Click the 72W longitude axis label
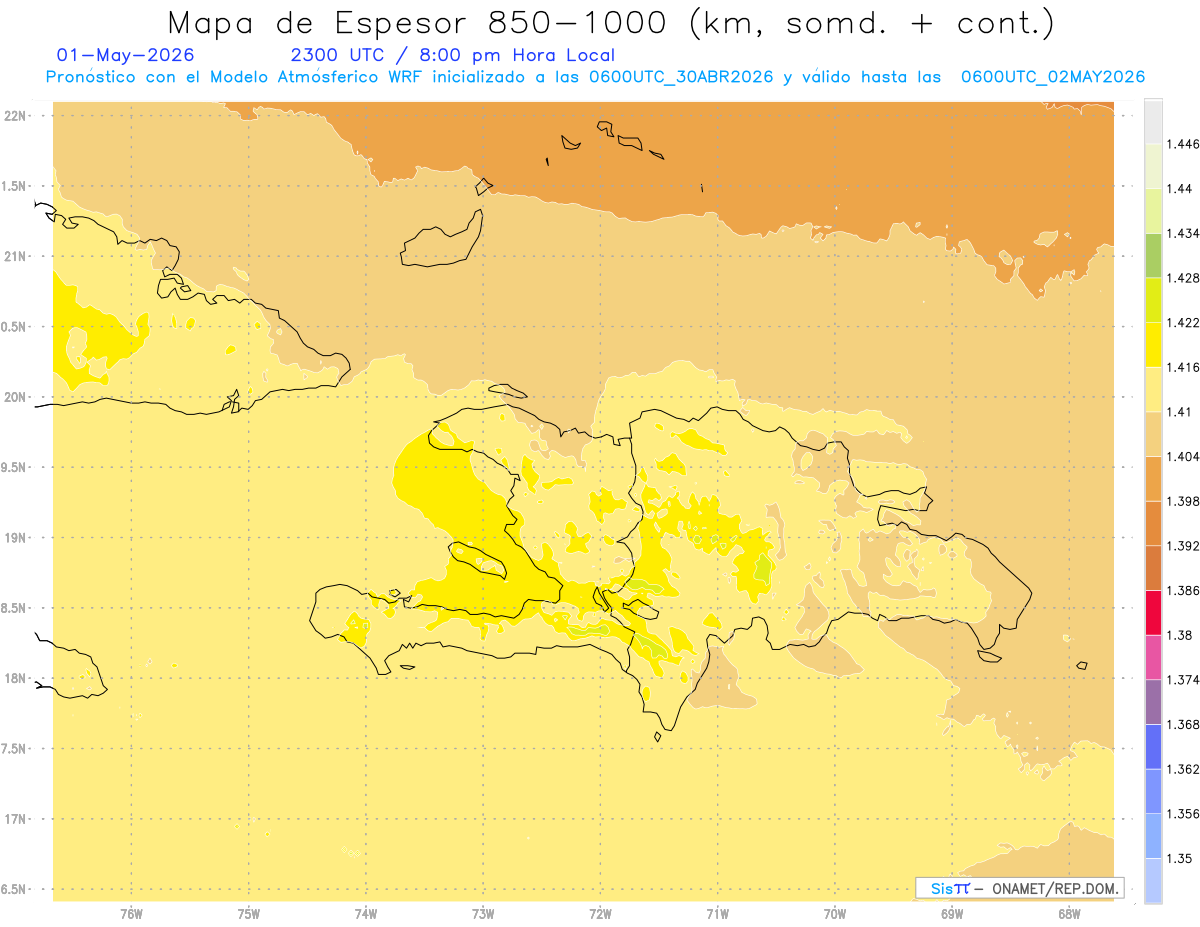Image resolution: width=1200 pixels, height=927 pixels. 601,914
